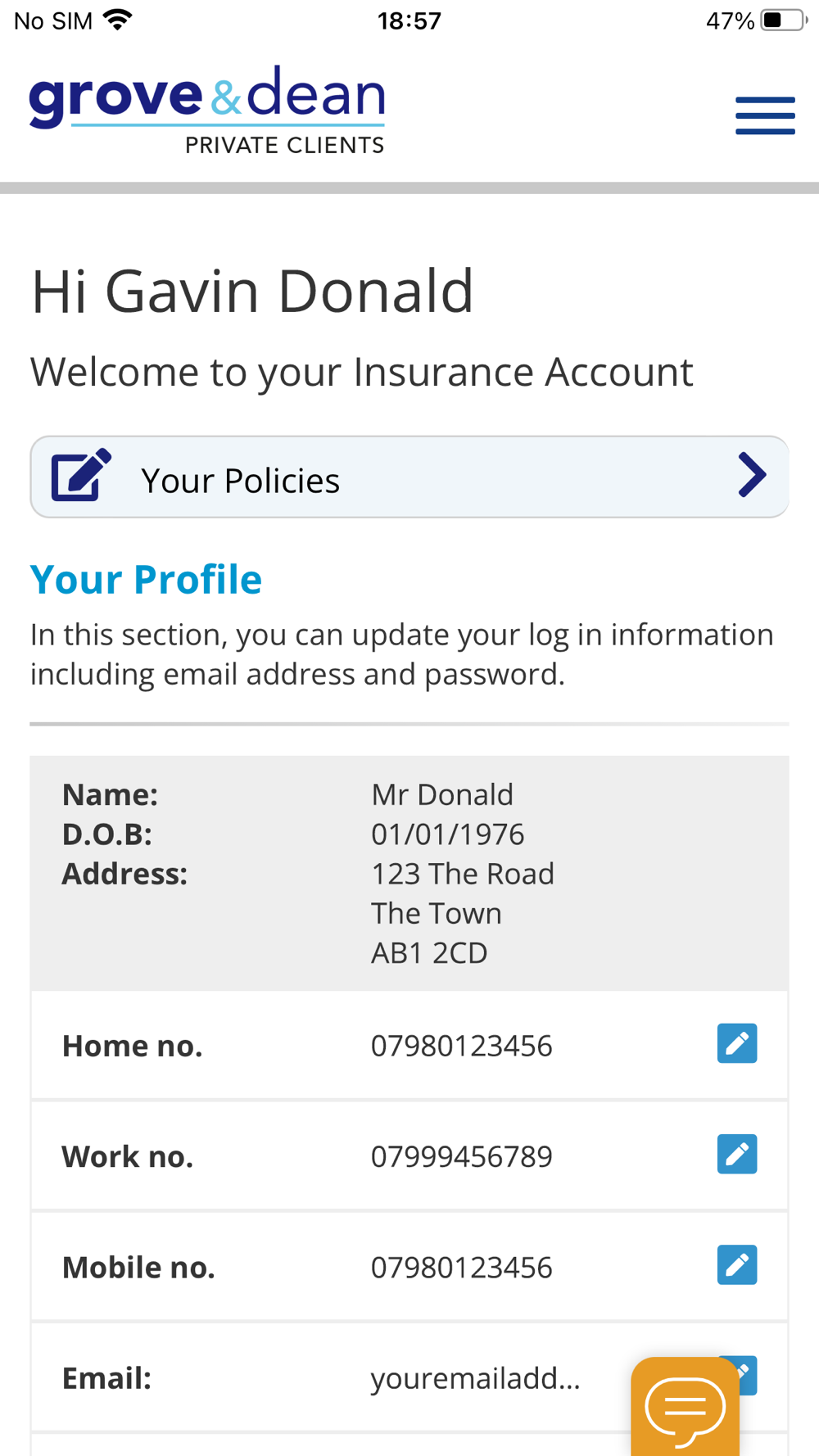Screen dimensions: 819x1456
Task: Tap the truncated email address text
Action: (x=475, y=1378)
